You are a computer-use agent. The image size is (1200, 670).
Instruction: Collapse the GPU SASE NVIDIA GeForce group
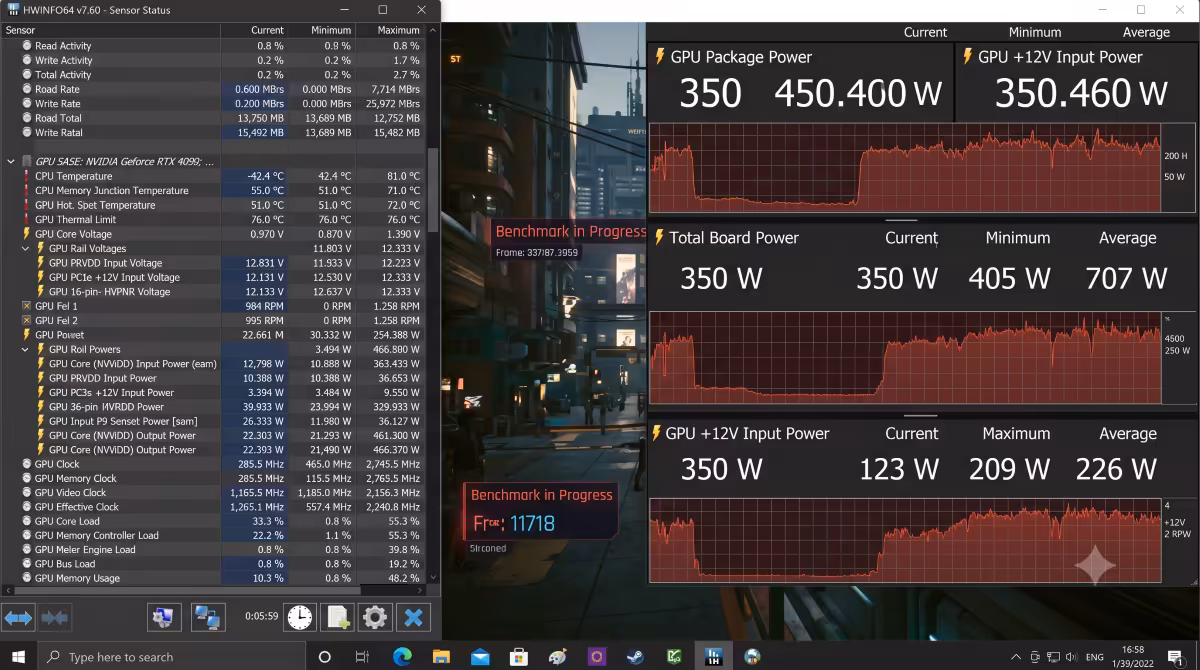(x=10, y=161)
